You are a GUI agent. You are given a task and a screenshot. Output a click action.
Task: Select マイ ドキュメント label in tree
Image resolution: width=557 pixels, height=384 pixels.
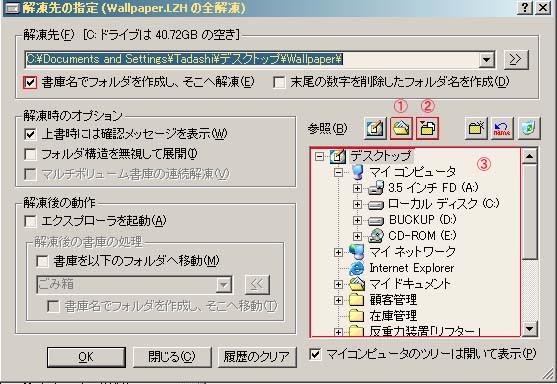click(410, 283)
